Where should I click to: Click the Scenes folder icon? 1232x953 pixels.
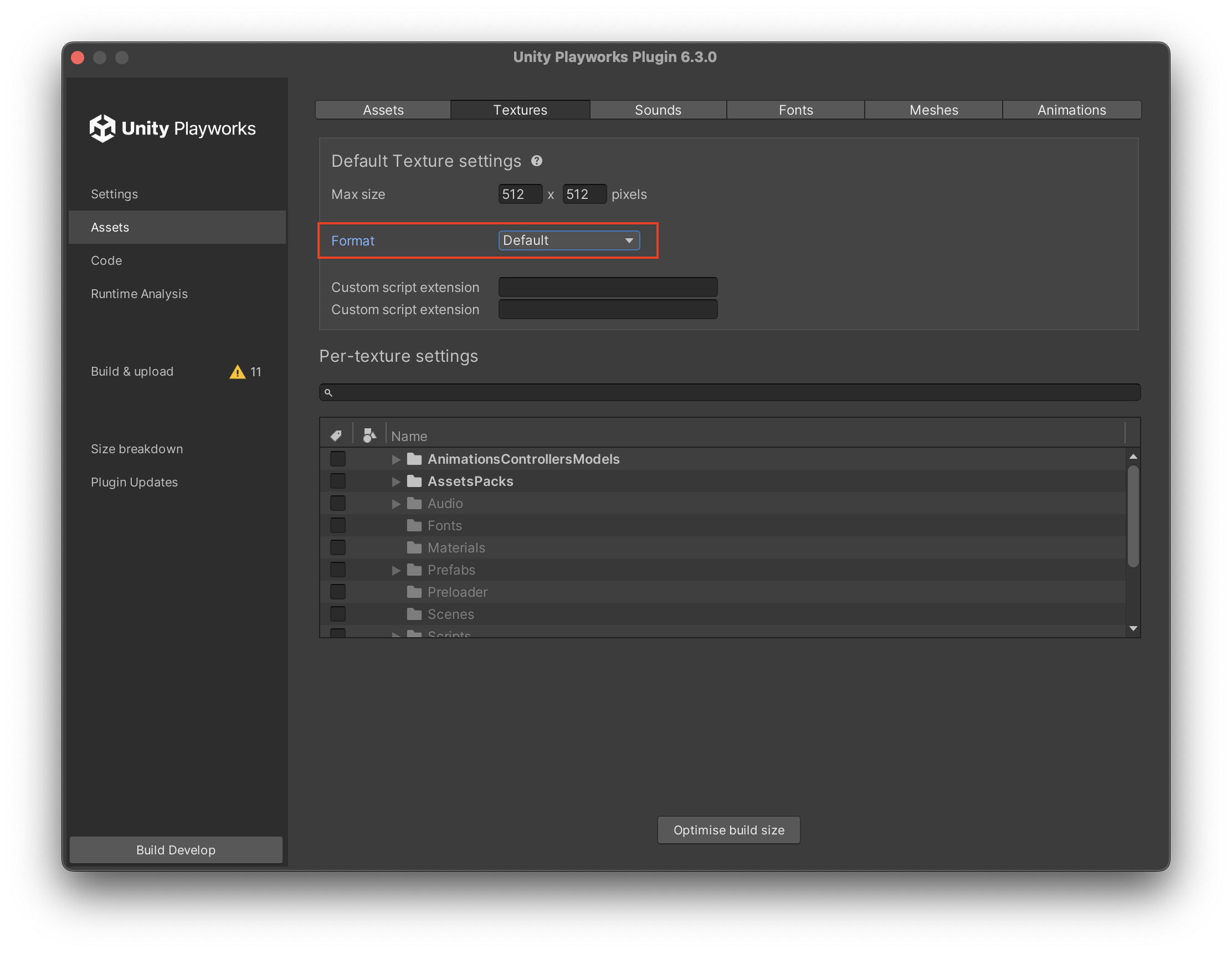pyautogui.click(x=414, y=613)
